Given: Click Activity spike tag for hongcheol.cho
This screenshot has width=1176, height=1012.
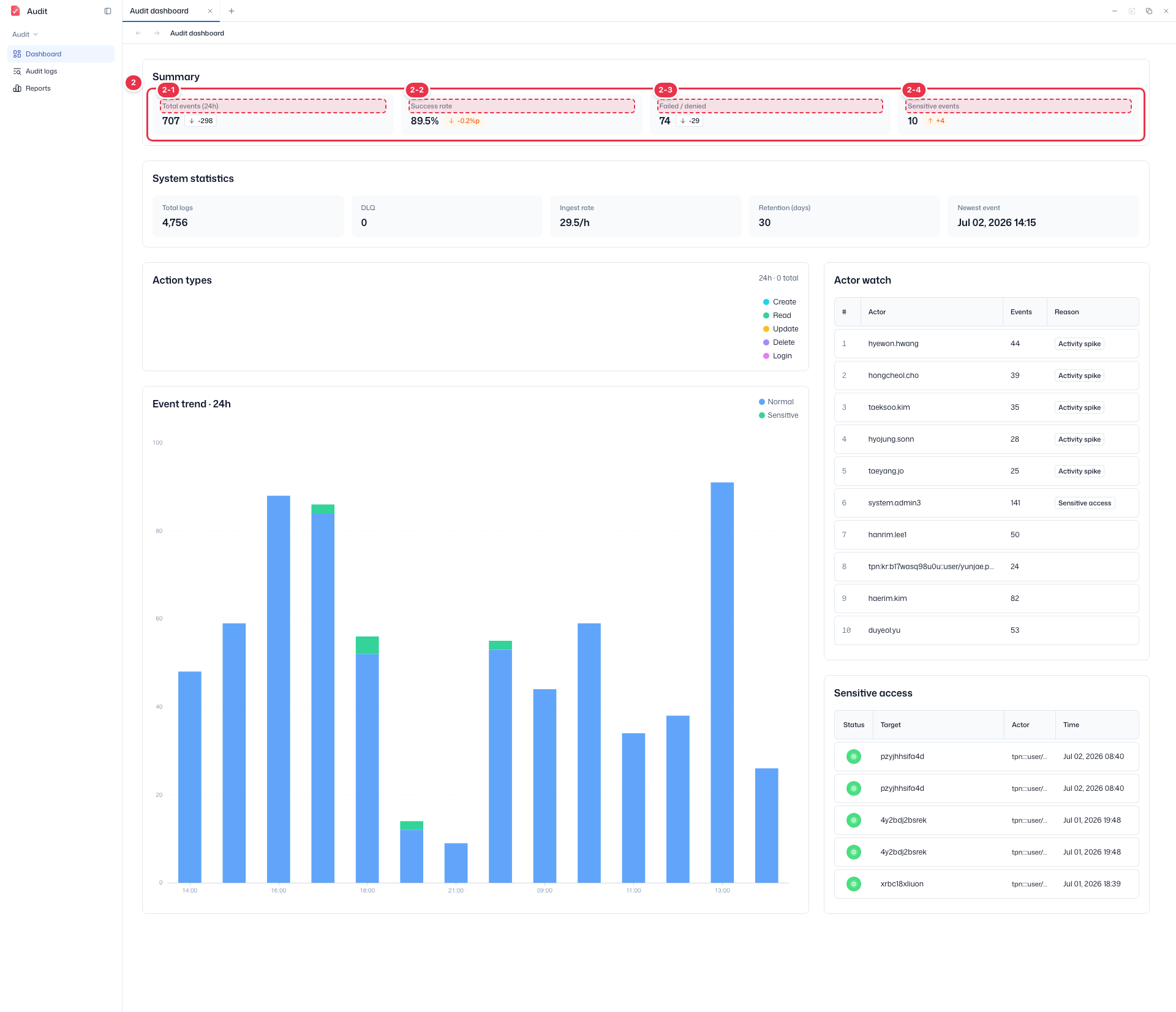Looking at the screenshot, I should point(1079,376).
